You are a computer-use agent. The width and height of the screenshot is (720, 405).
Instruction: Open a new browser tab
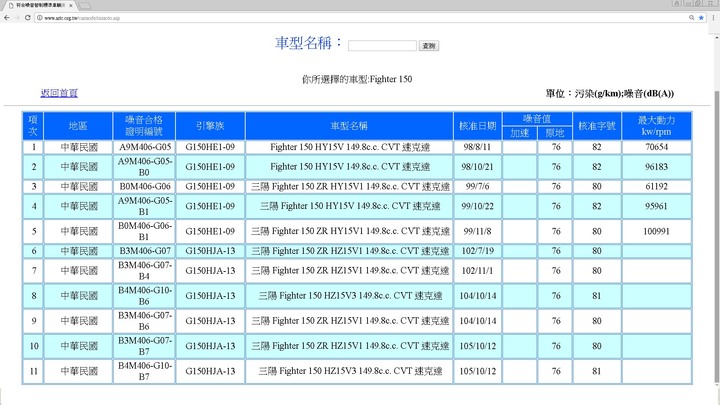pos(84,6)
